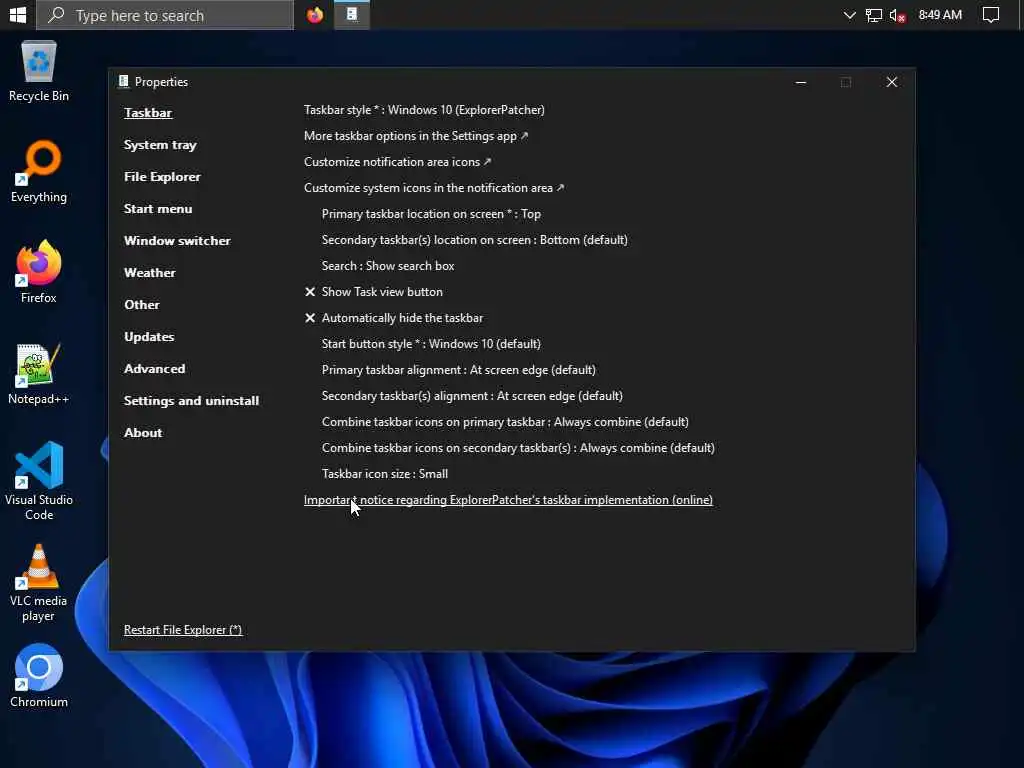Open Important notice regarding ExplorerPatcher's taskbar link
The width and height of the screenshot is (1024, 768).
pos(508,500)
